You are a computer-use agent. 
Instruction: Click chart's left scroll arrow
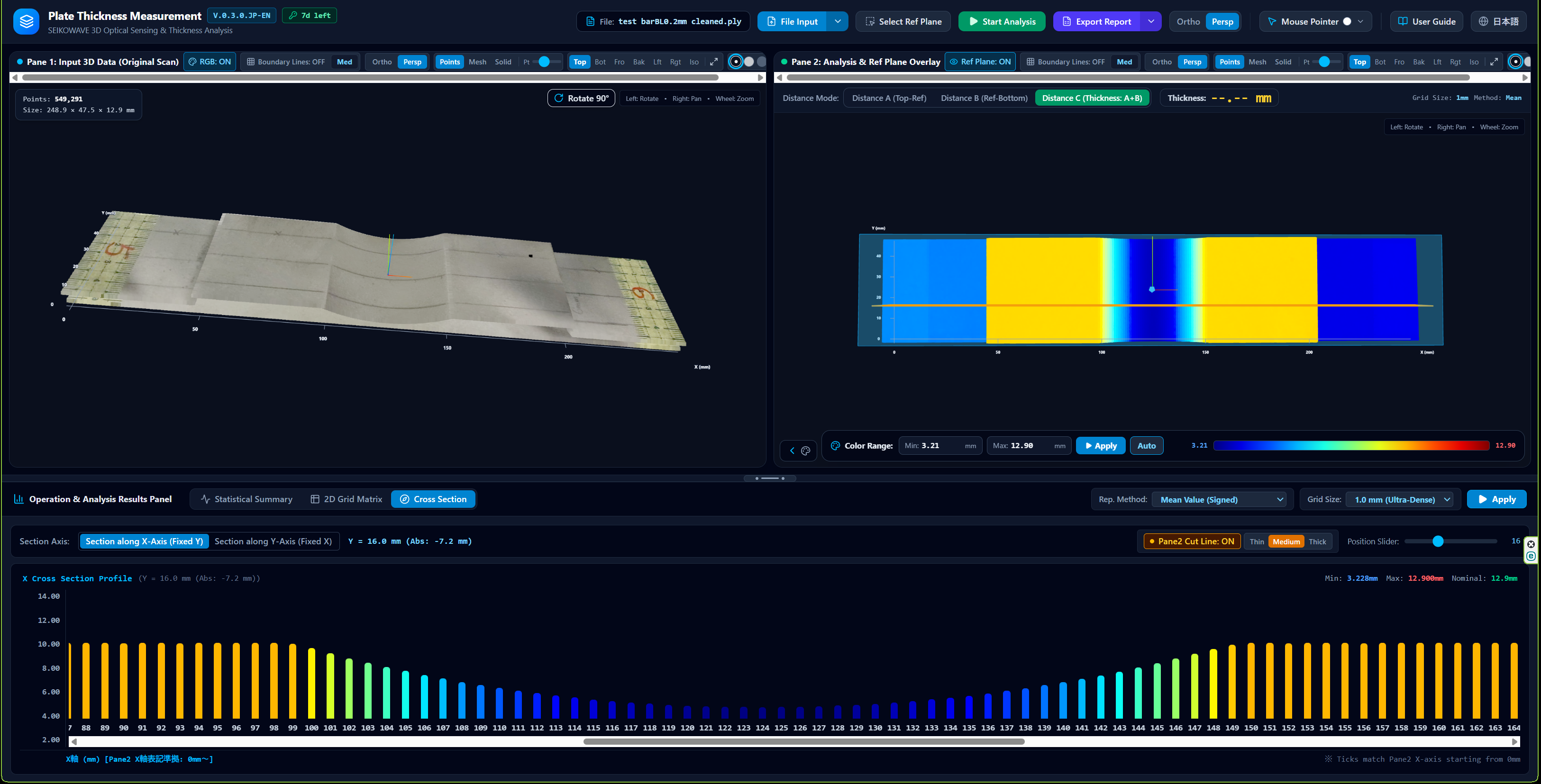pos(74,741)
